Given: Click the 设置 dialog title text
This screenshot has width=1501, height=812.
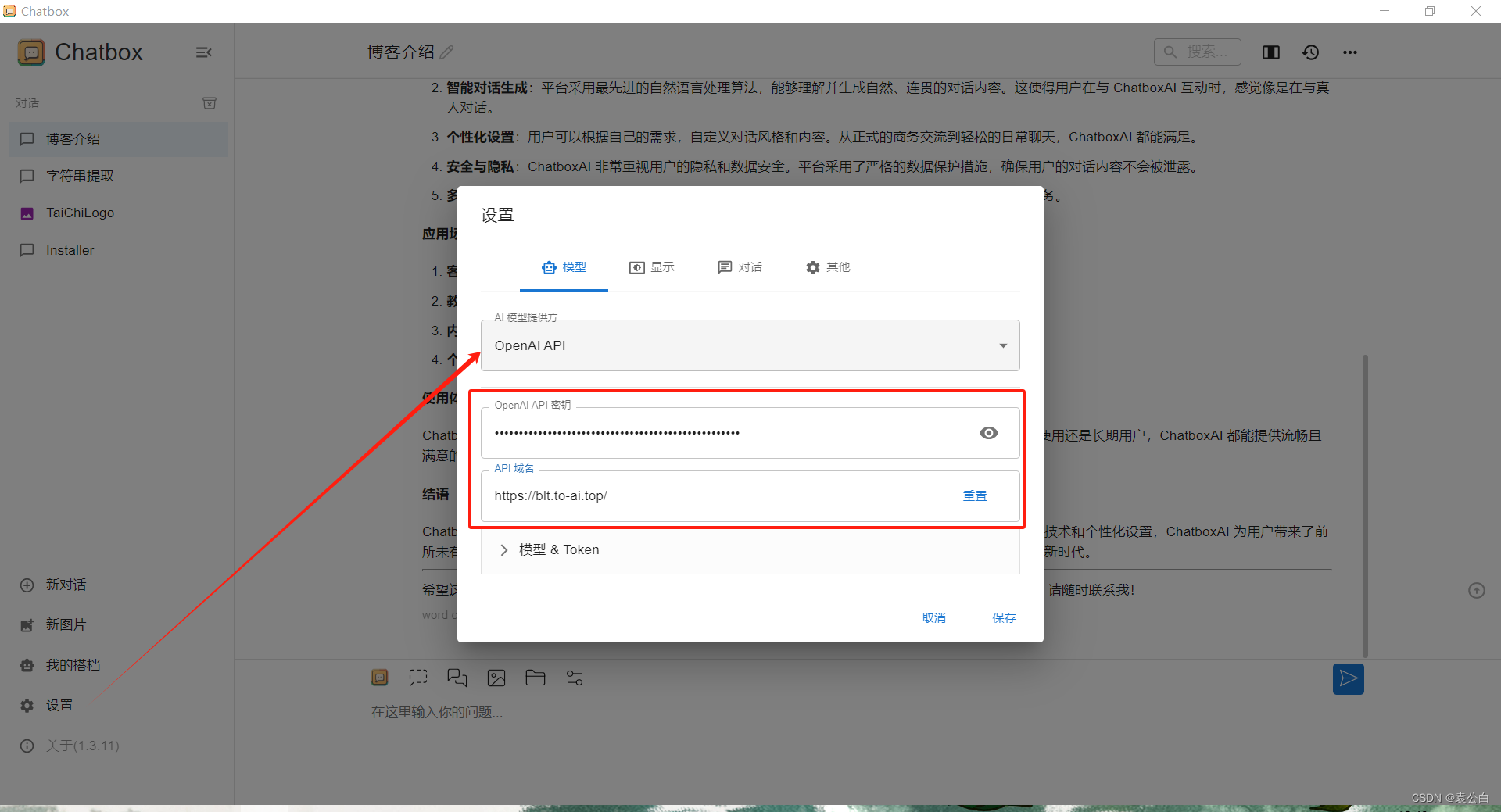Looking at the screenshot, I should (x=497, y=216).
